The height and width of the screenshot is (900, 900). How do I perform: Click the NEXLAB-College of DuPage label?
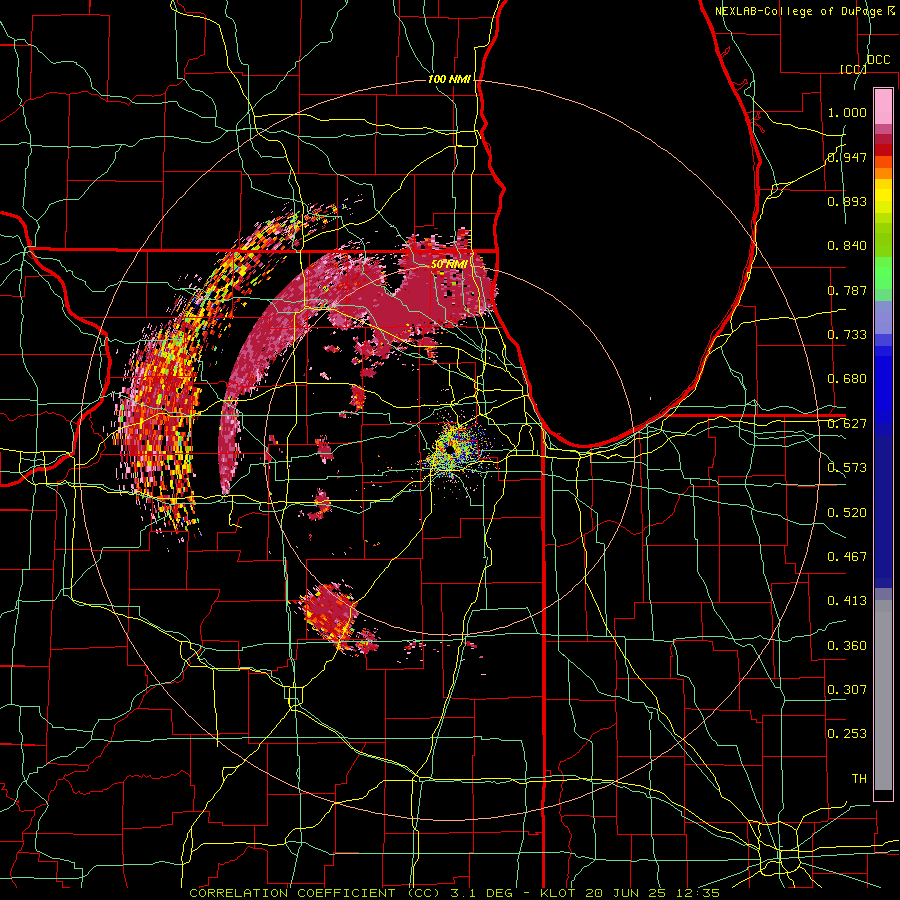point(800,11)
